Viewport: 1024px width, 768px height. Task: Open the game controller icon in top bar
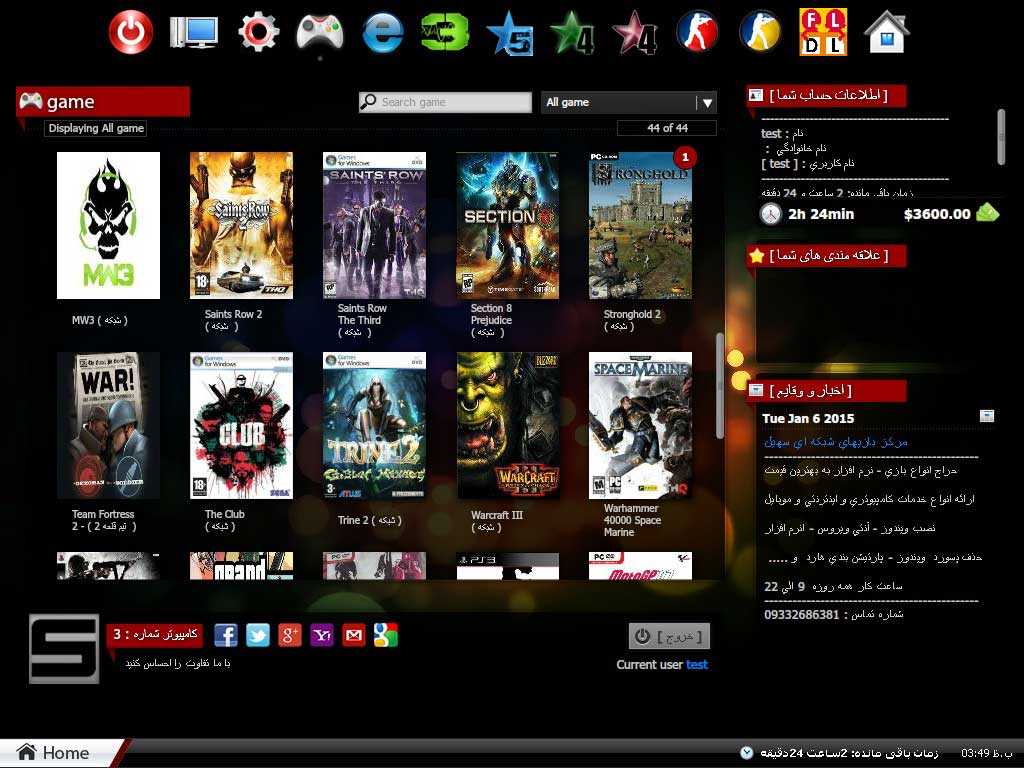320,32
